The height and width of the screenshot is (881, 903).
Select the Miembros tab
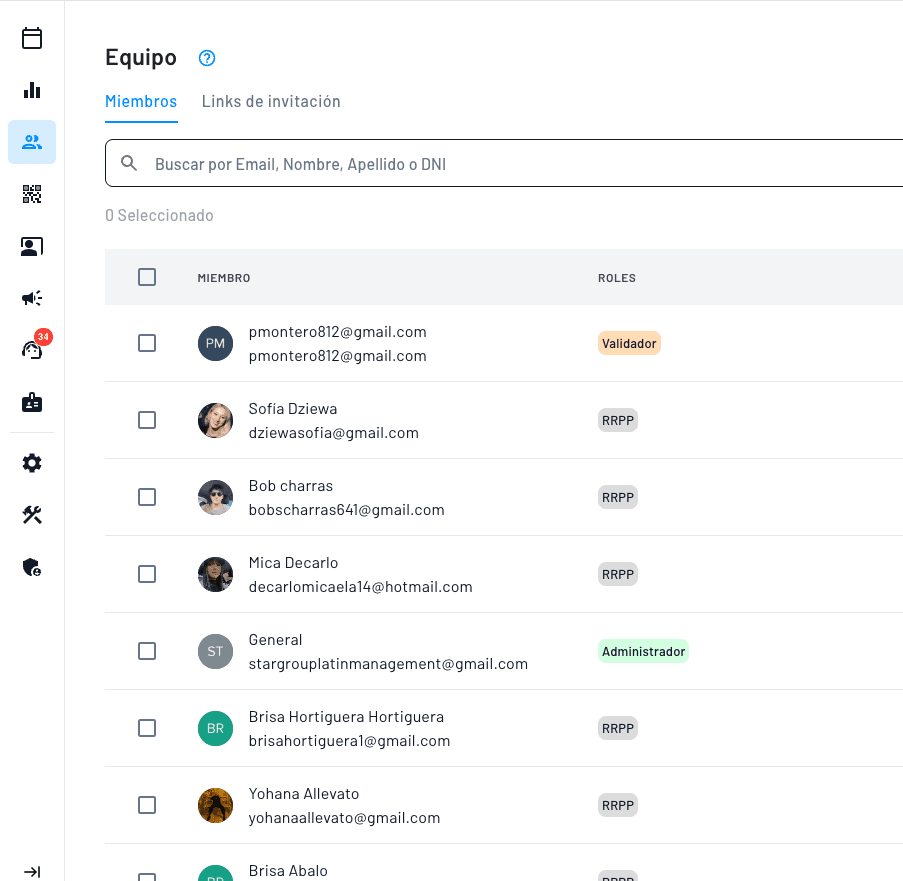point(141,101)
